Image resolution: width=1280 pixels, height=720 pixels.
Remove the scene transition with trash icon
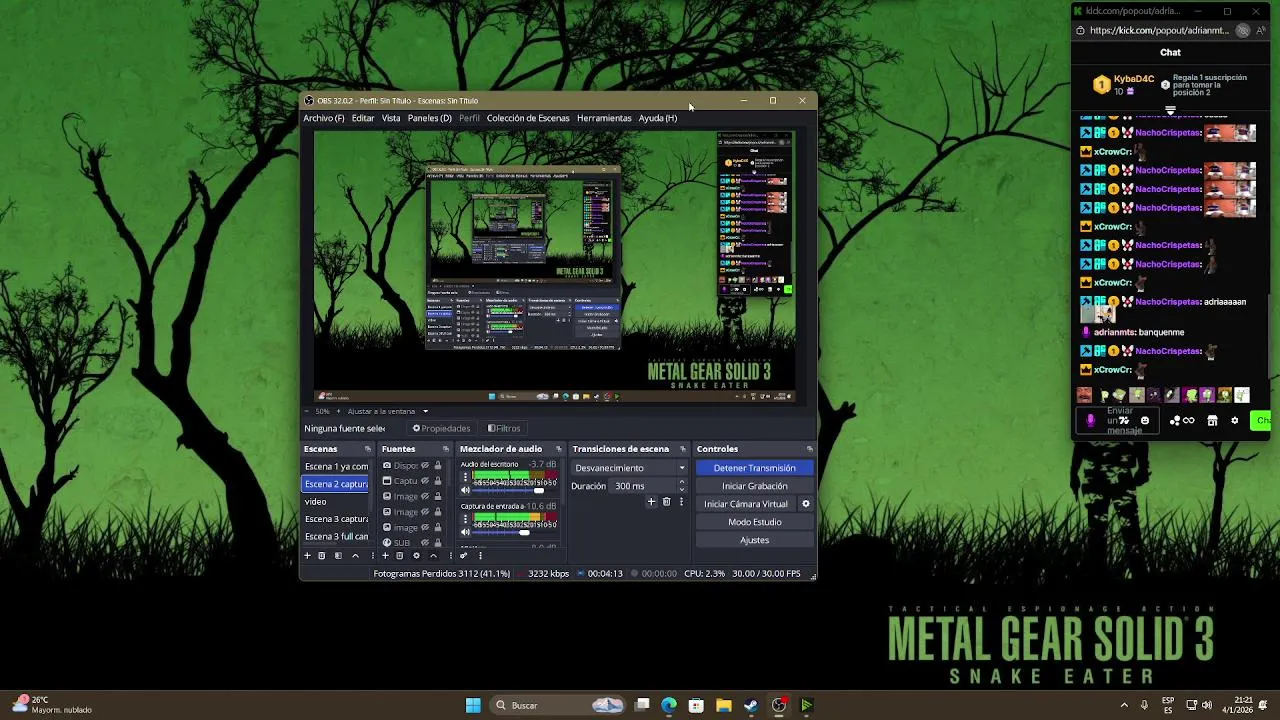[x=666, y=502]
